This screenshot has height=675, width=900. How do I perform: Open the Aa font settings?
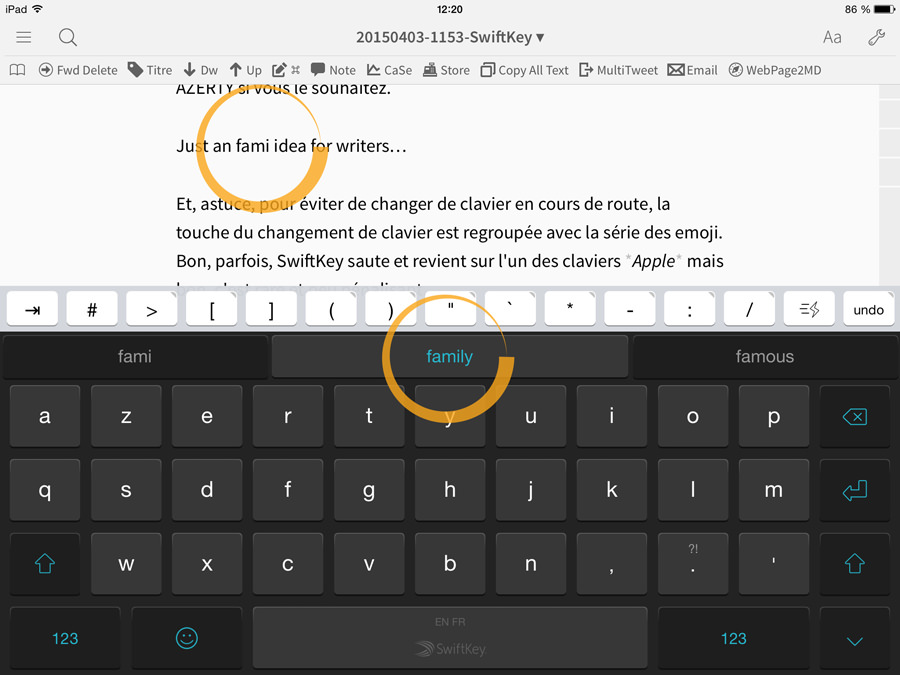[x=832, y=38]
